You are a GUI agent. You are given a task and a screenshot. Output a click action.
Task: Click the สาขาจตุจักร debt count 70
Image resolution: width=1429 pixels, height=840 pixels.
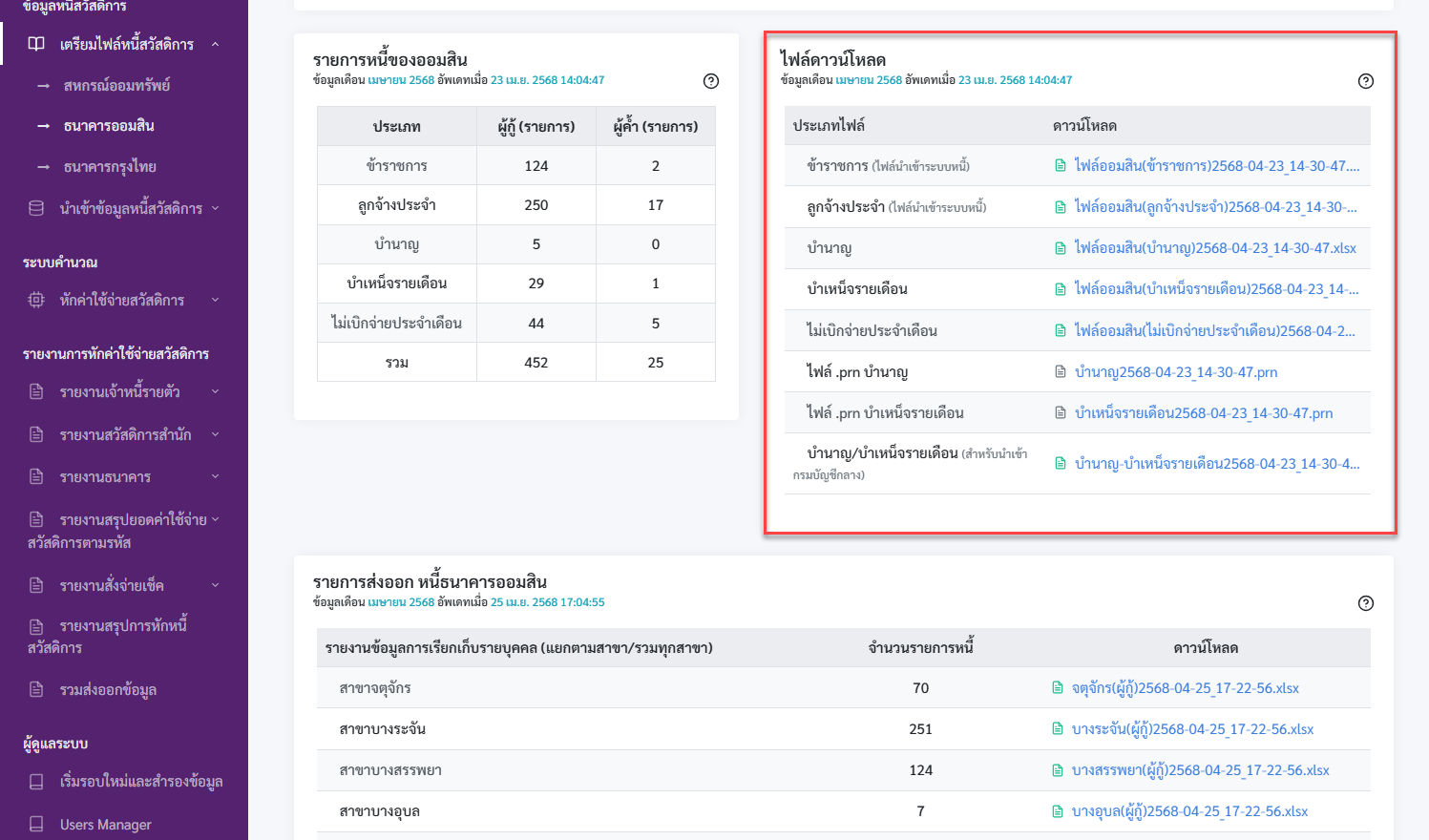pyautogui.click(x=920, y=688)
